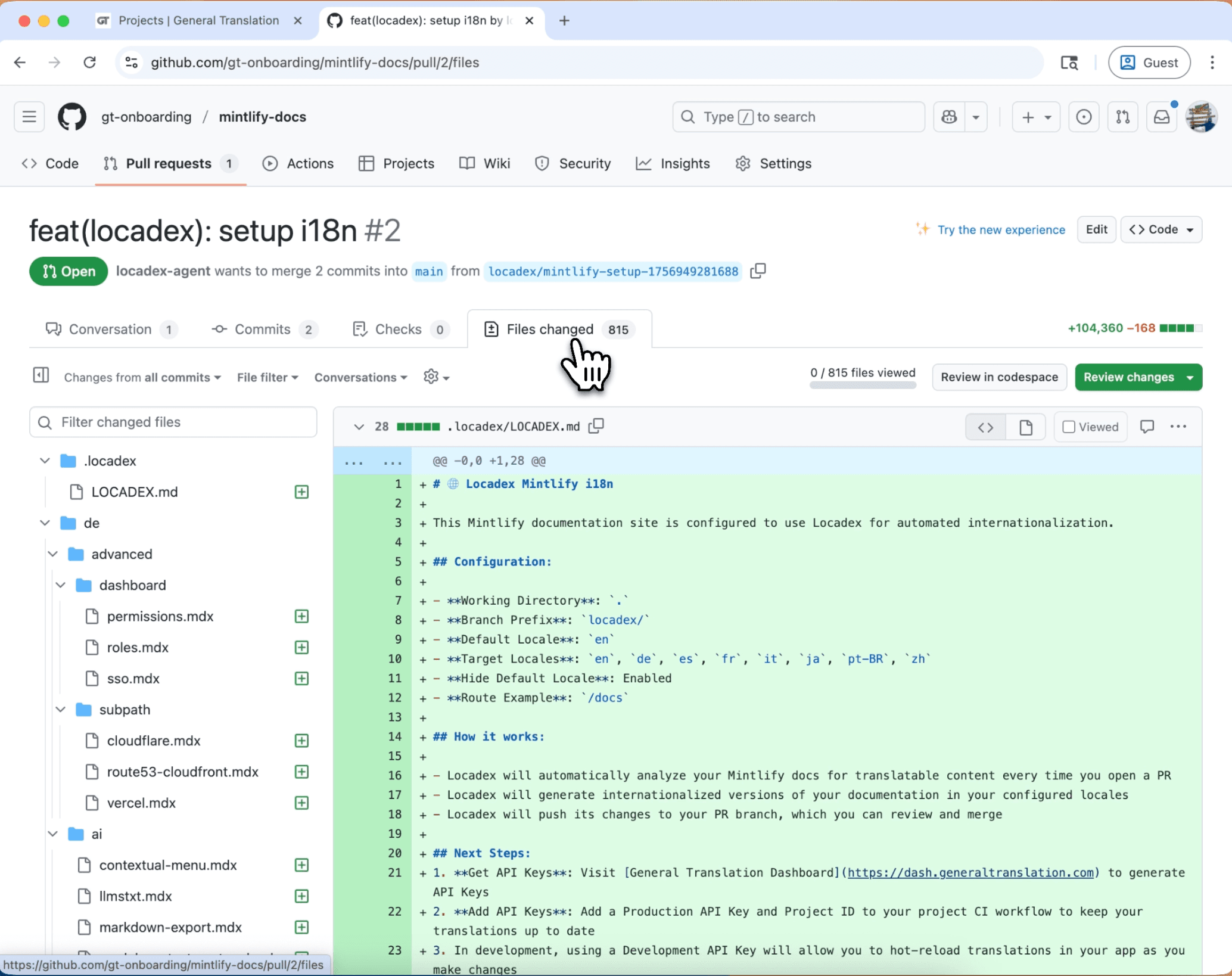View the raw LOCADEX.md file
Image resolution: width=1232 pixels, height=976 pixels.
1026,427
